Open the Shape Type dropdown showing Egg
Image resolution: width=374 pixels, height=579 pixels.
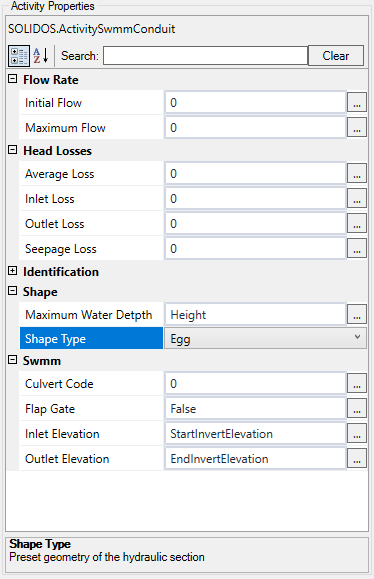tap(265, 338)
